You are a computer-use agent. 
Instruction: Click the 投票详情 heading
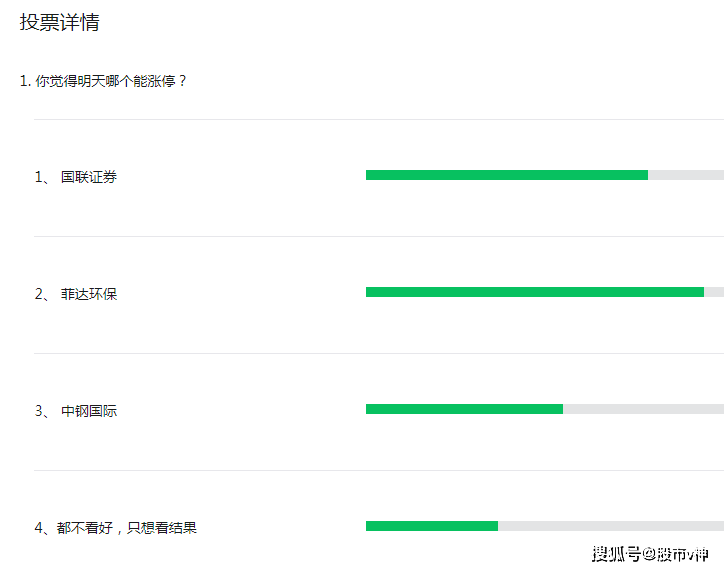[60, 22]
